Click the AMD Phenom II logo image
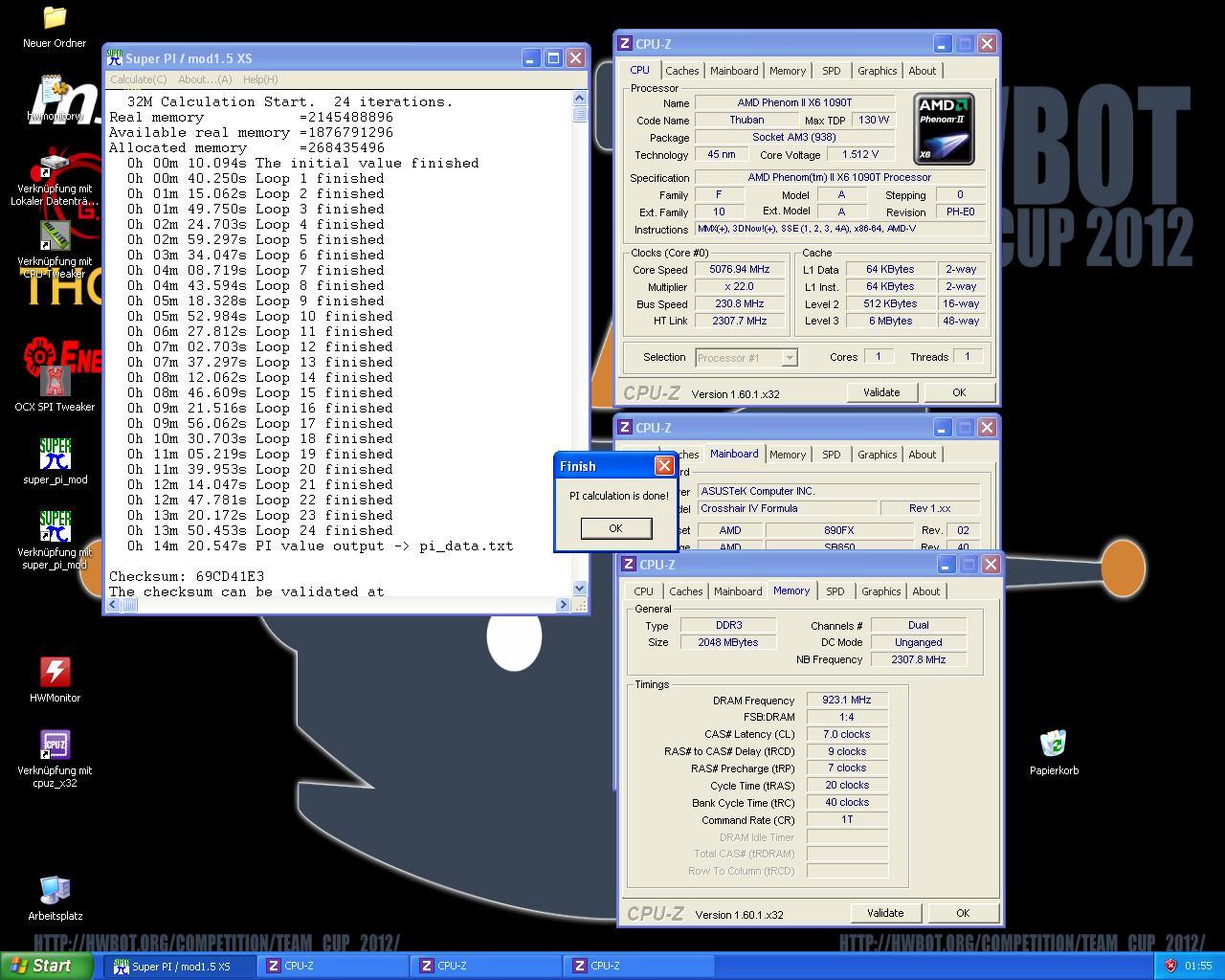The height and width of the screenshot is (980, 1225). 944,129
